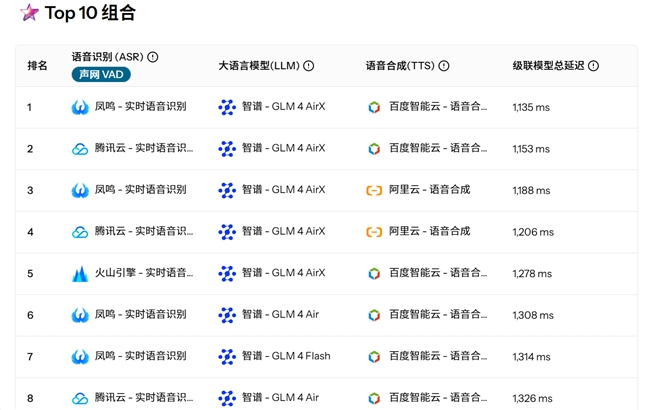Open the info icon next to 语音合成(TTS)
650x410 pixels.
pos(444,66)
